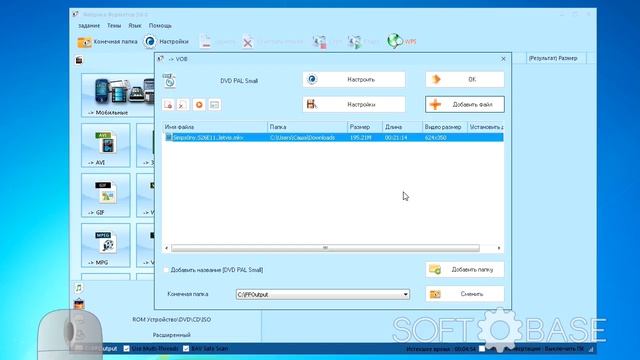This screenshot has width=640, height=360.
Task: Select the video category clapperboard icon in sidebar
Action: [x=79, y=60]
